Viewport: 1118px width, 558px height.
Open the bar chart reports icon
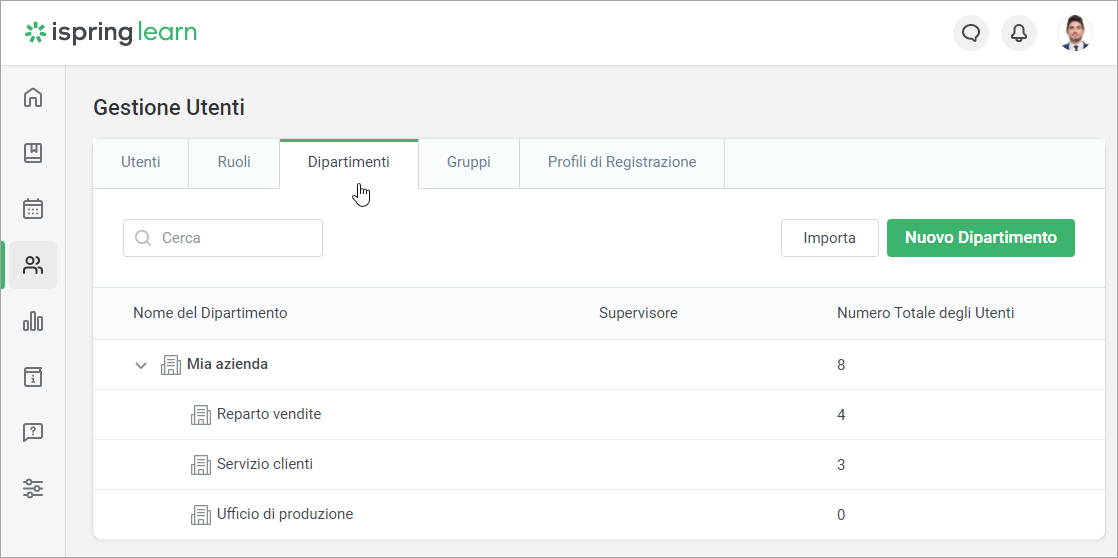(33, 321)
